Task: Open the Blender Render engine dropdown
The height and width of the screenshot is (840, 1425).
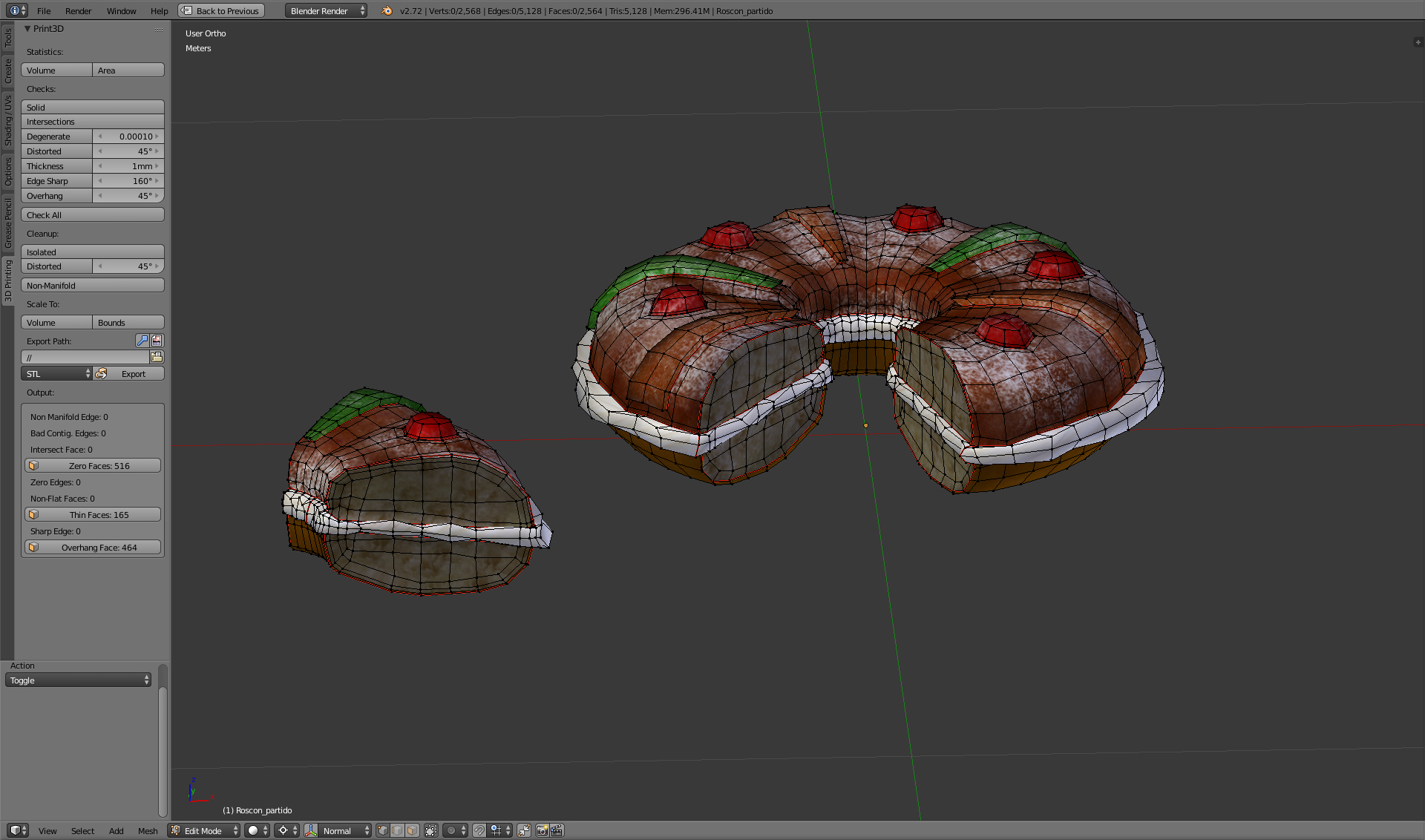Action: [326, 10]
